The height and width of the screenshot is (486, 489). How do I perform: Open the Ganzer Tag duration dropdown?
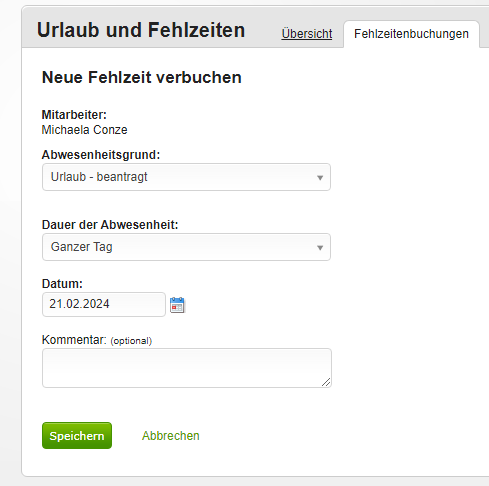coord(186,247)
